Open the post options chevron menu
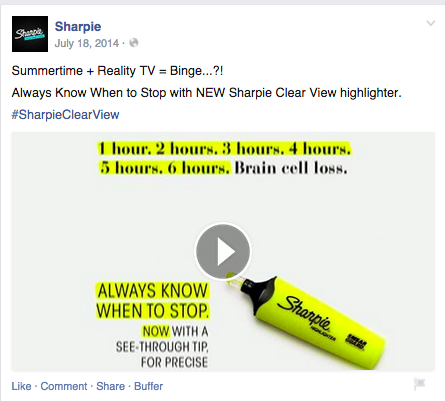Screen dimensions: 445x401 click(431, 23)
